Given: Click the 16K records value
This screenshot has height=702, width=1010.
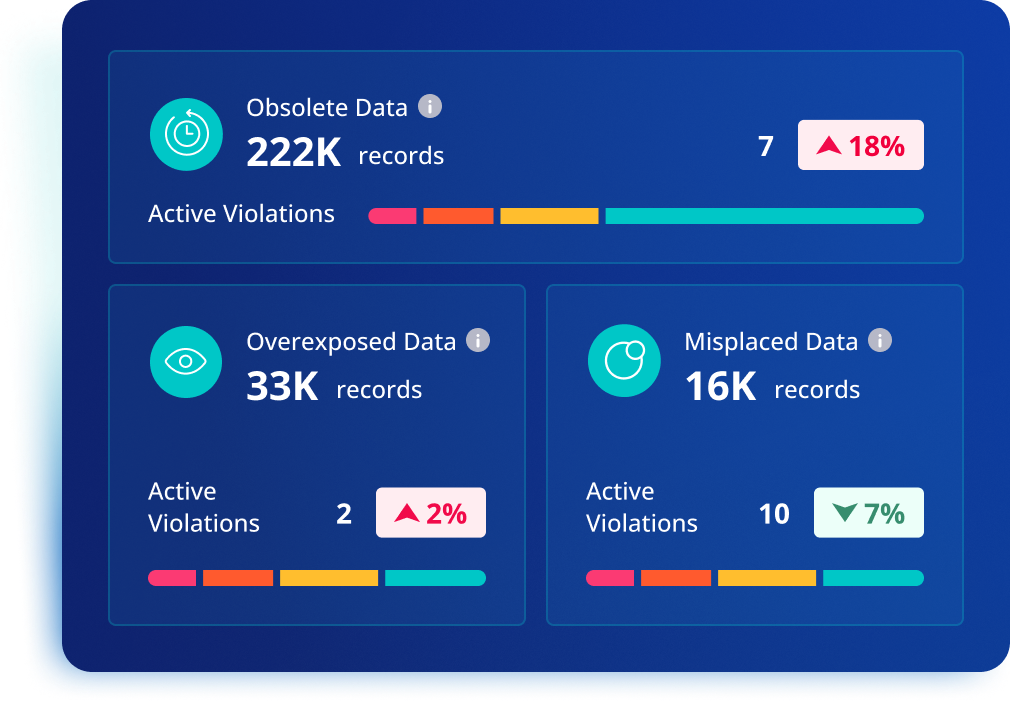Looking at the screenshot, I should 772,387.
